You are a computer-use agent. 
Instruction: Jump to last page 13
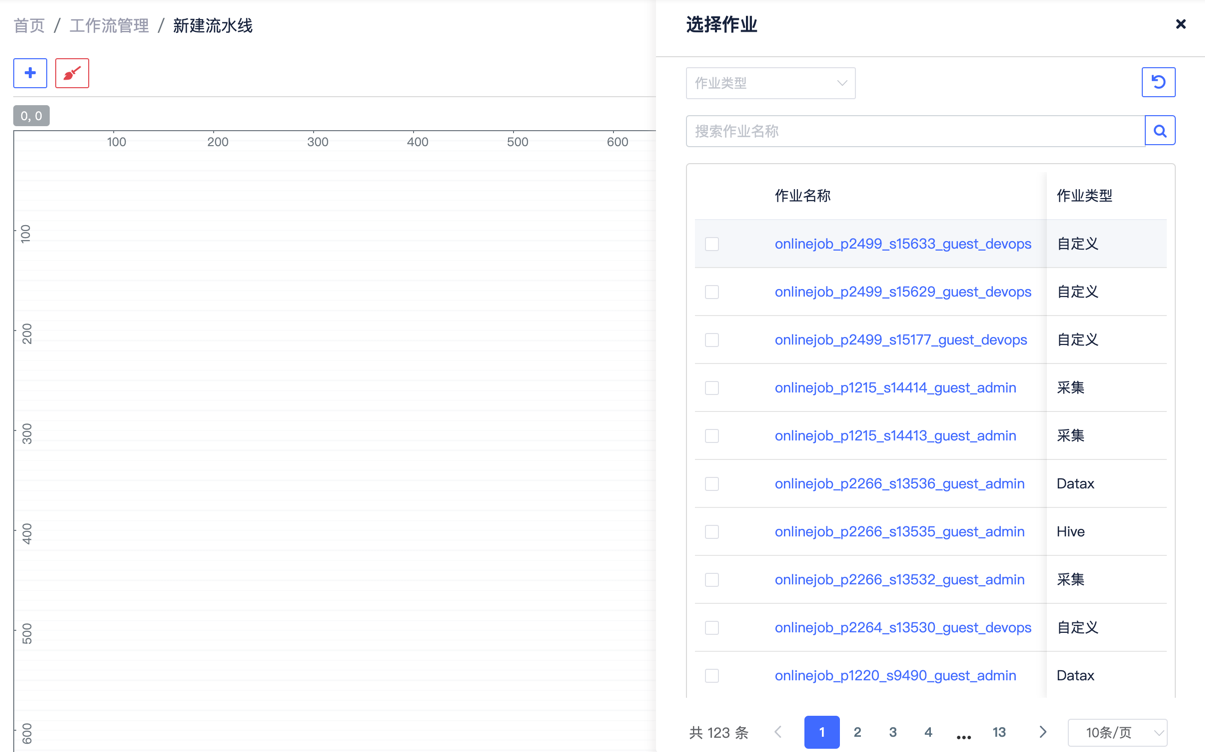pyautogui.click(x=999, y=732)
